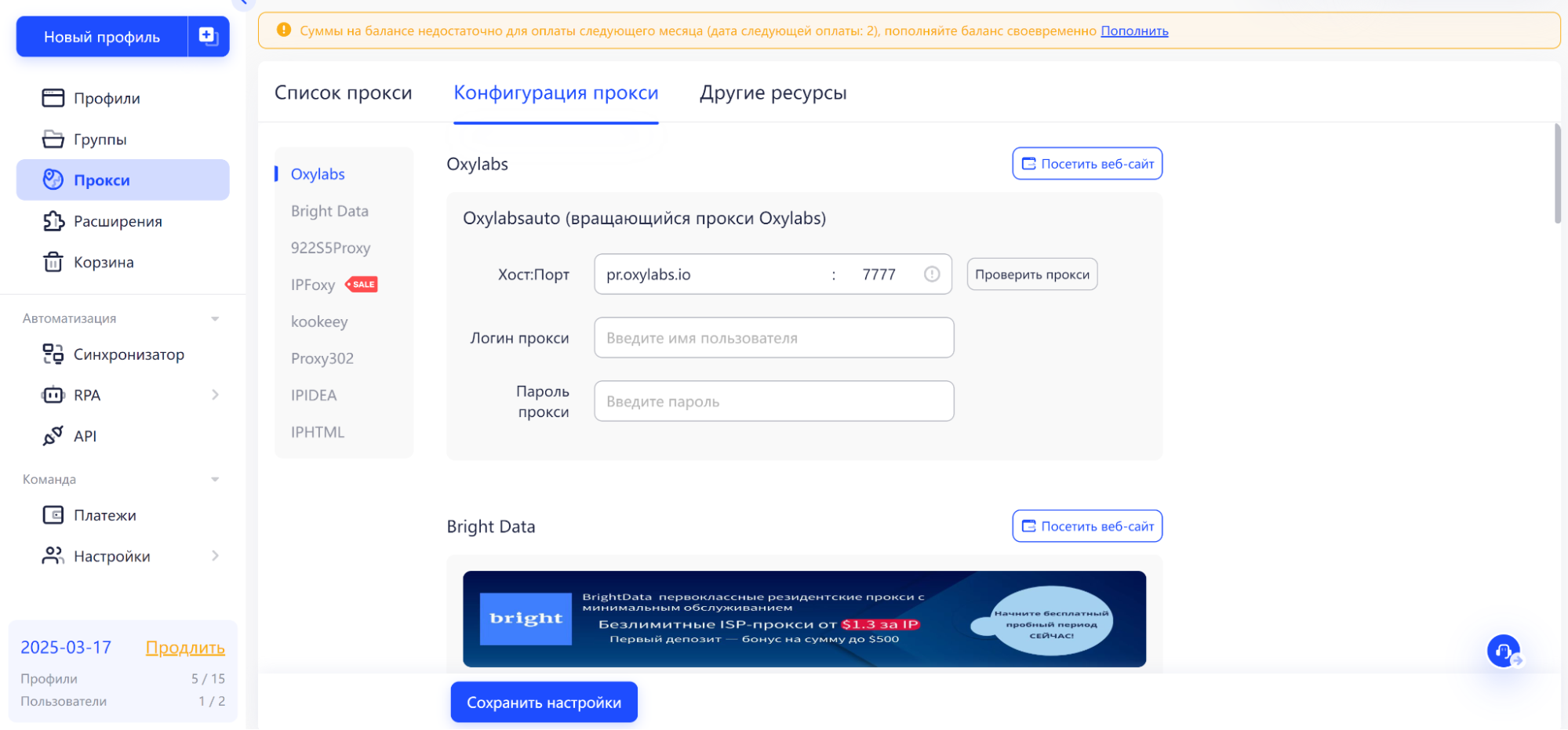
Task: Open Groups via its folder icon
Action: 53,139
